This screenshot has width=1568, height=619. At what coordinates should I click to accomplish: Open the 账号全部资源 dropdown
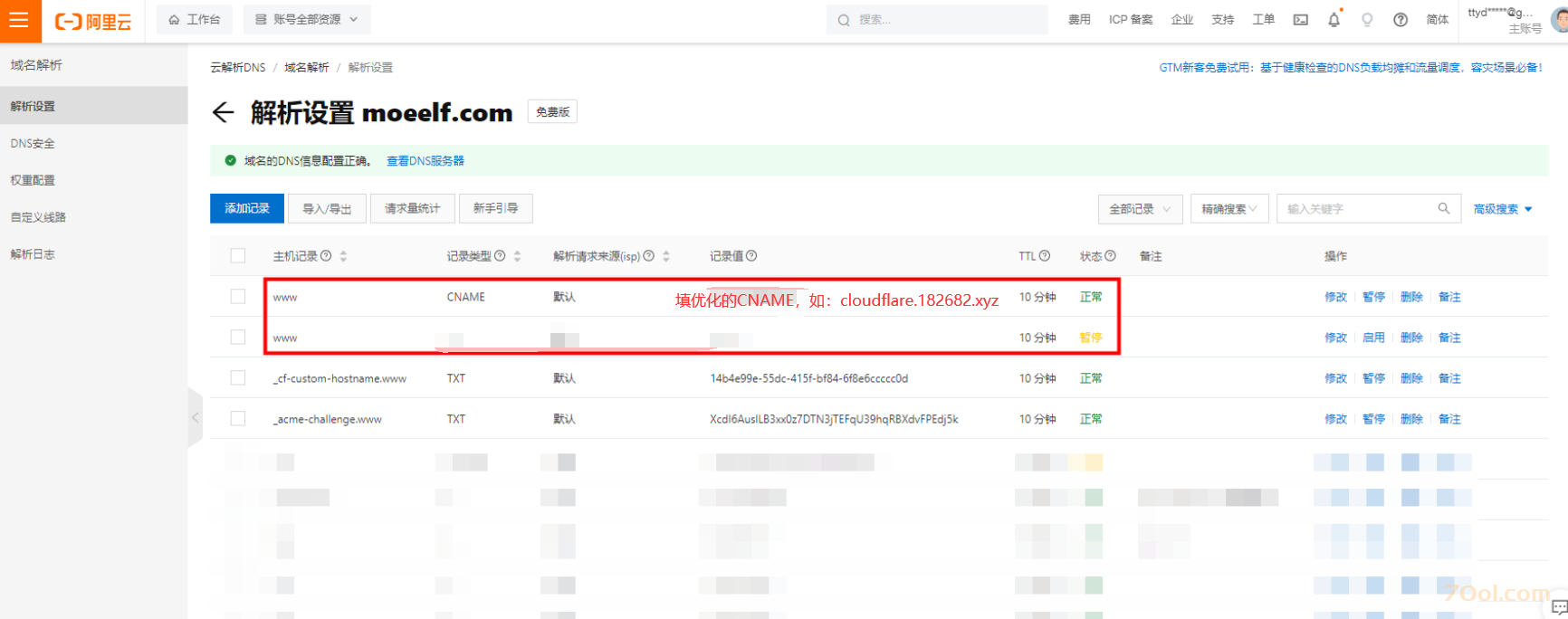(307, 19)
